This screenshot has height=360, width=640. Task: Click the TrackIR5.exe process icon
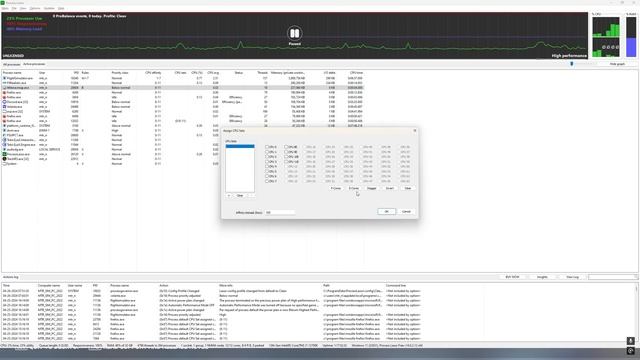click(x=4, y=159)
